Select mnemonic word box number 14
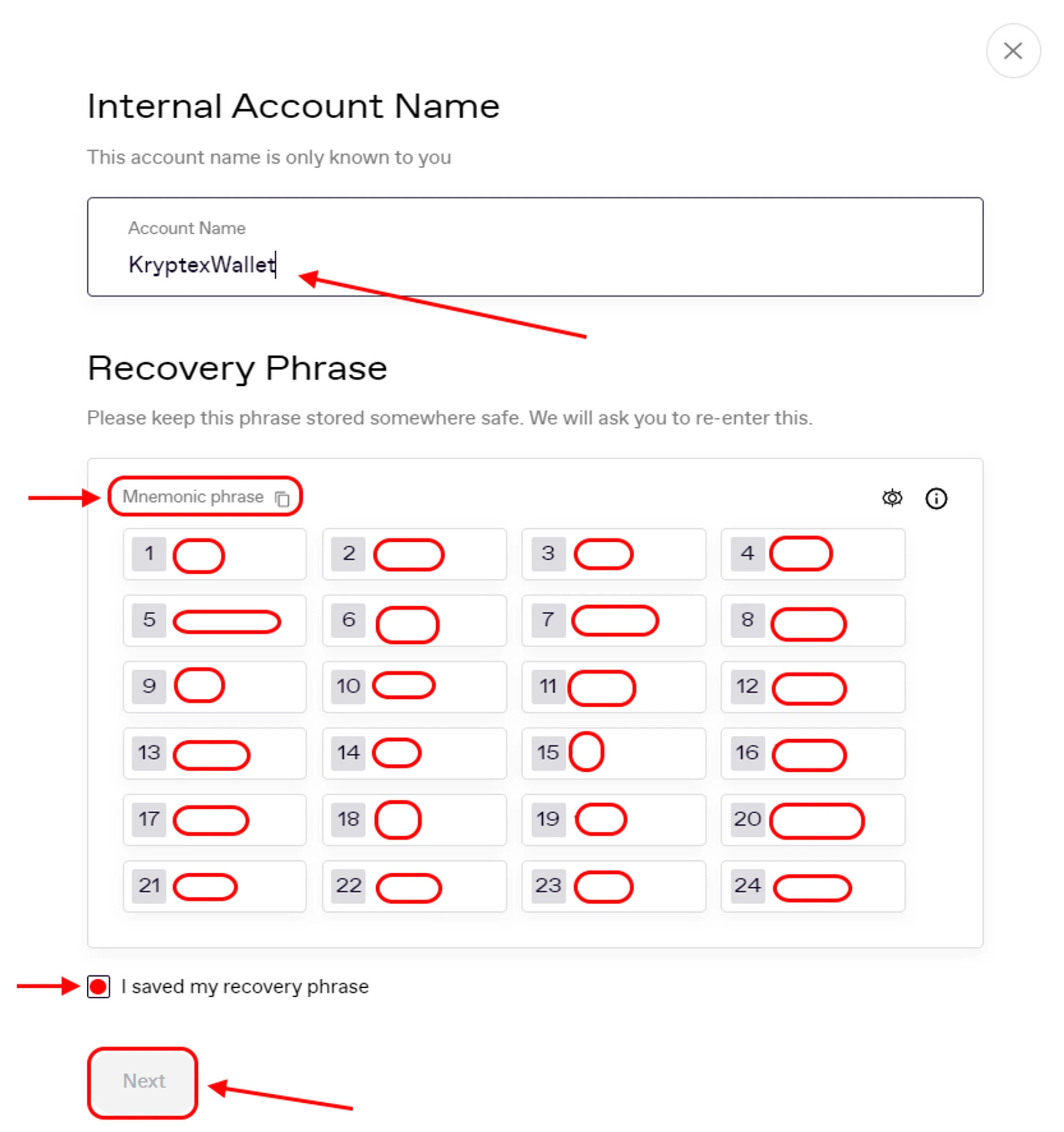Viewport: 1064px width, 1132px height. [414, 753]
